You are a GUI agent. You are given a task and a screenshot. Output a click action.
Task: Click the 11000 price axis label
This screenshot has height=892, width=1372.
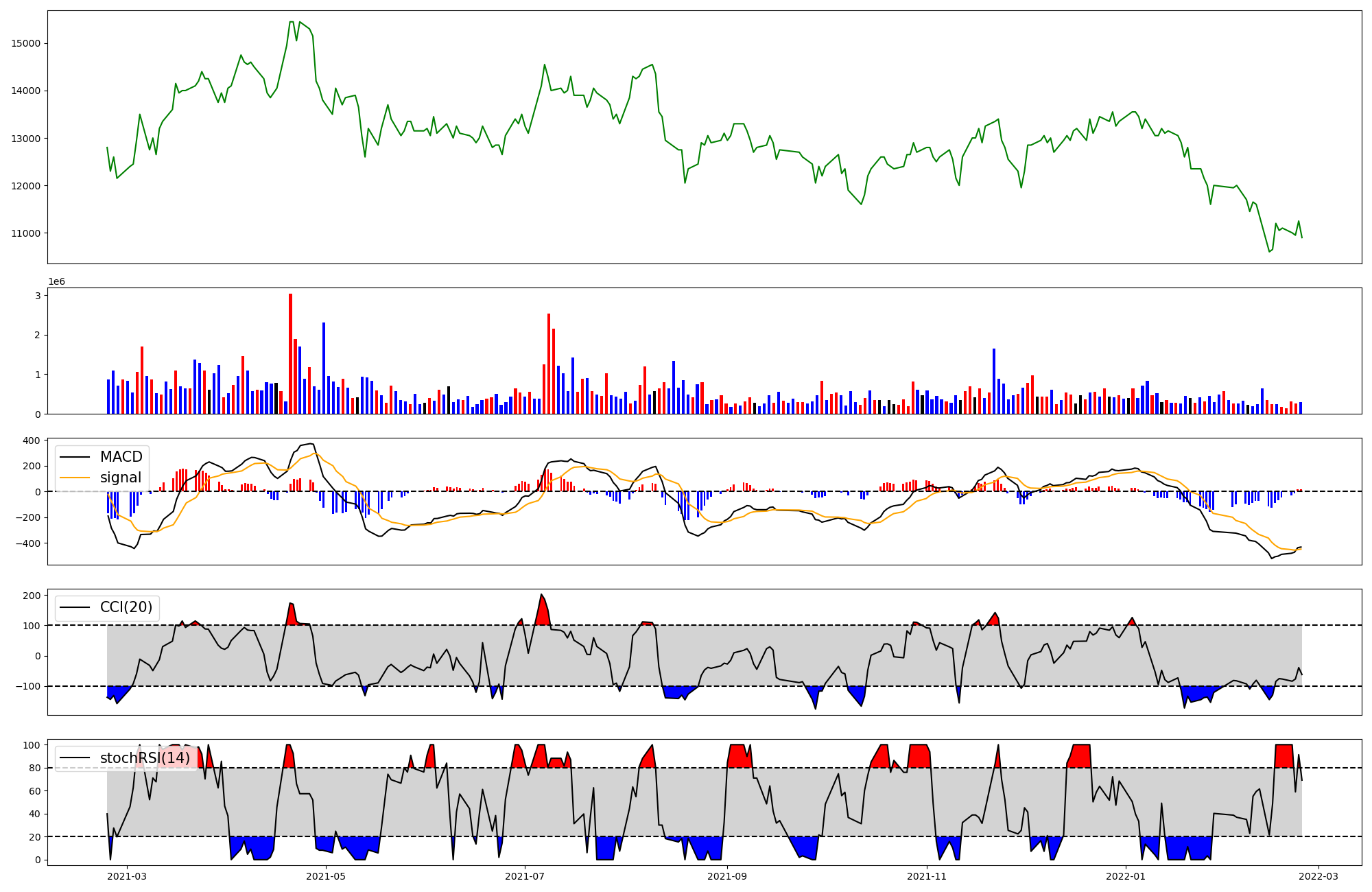pyautogui.click(x=26, y=233)
